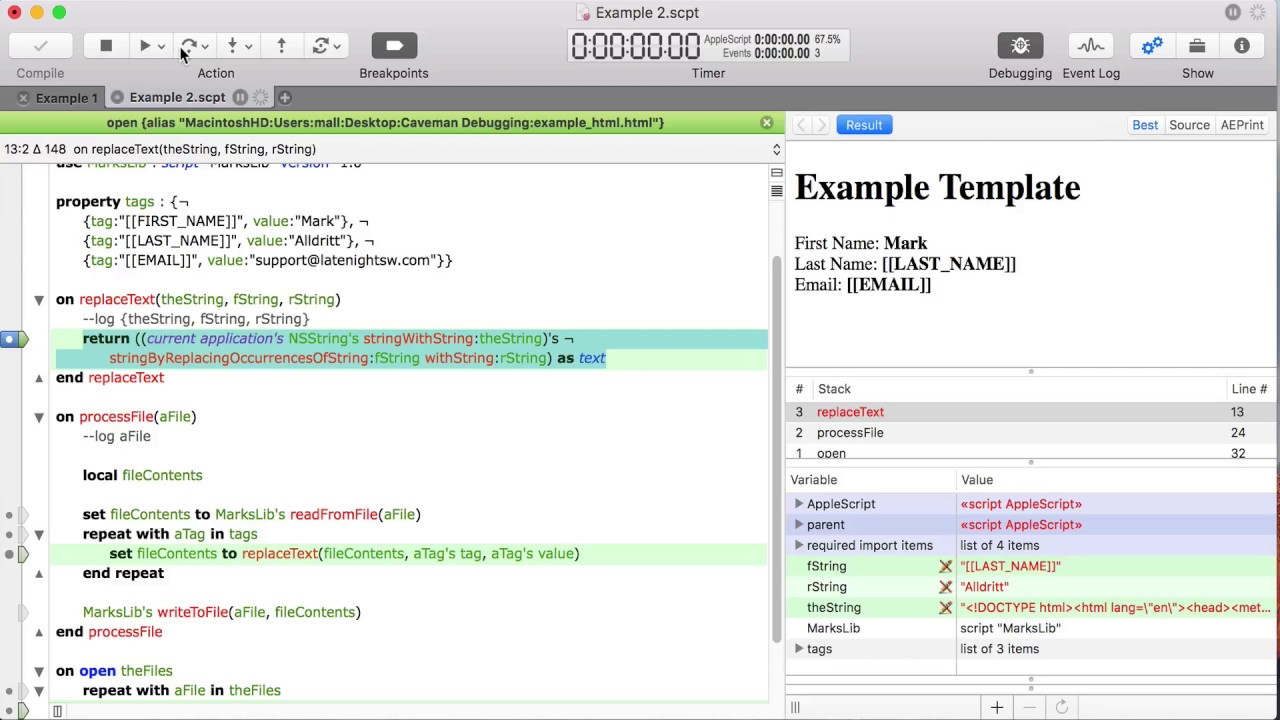Expand required import items variable
This screenshot has height=720, width=1280.
coord(799,546)
